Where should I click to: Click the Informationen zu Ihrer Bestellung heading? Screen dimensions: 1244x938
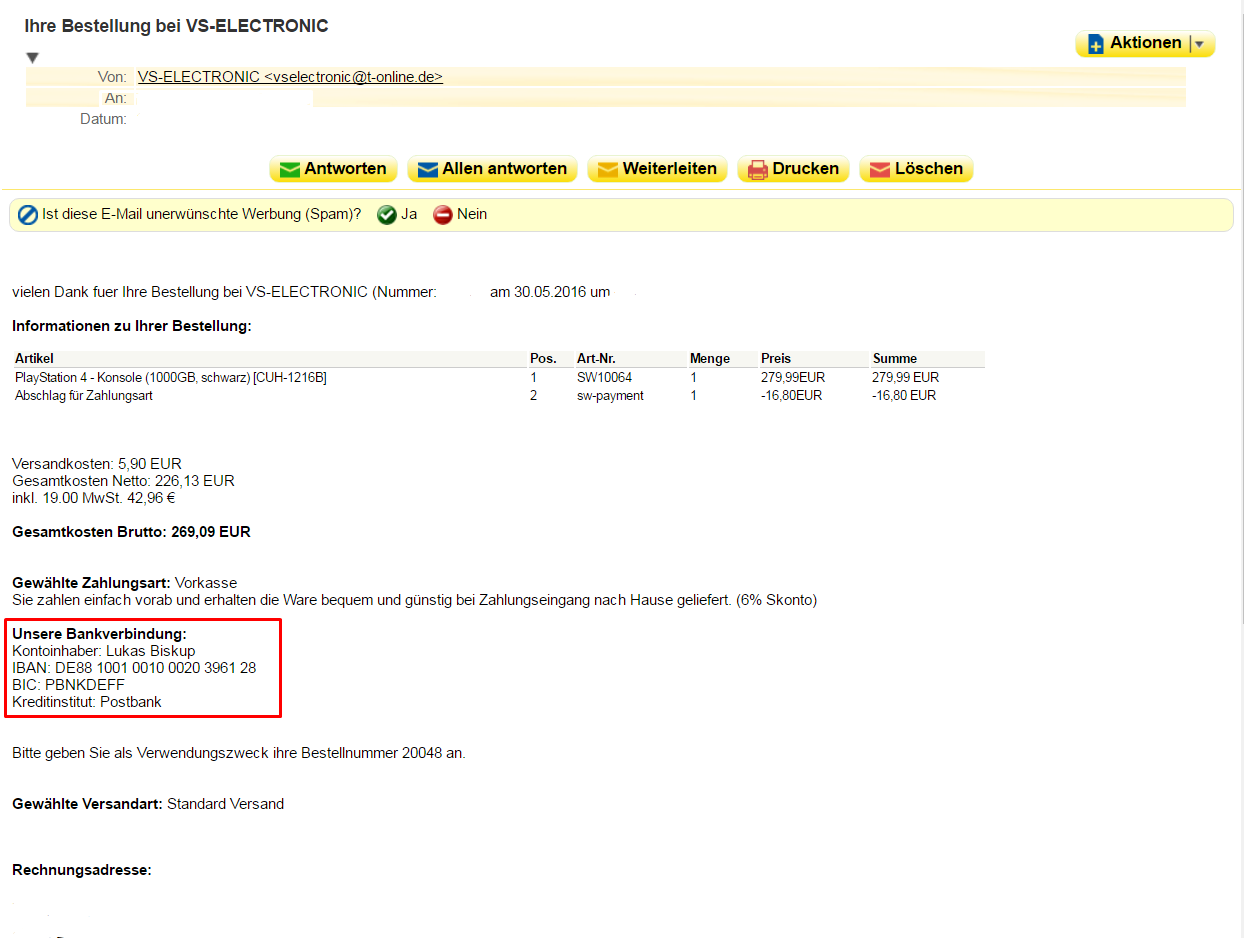(132, 326)
